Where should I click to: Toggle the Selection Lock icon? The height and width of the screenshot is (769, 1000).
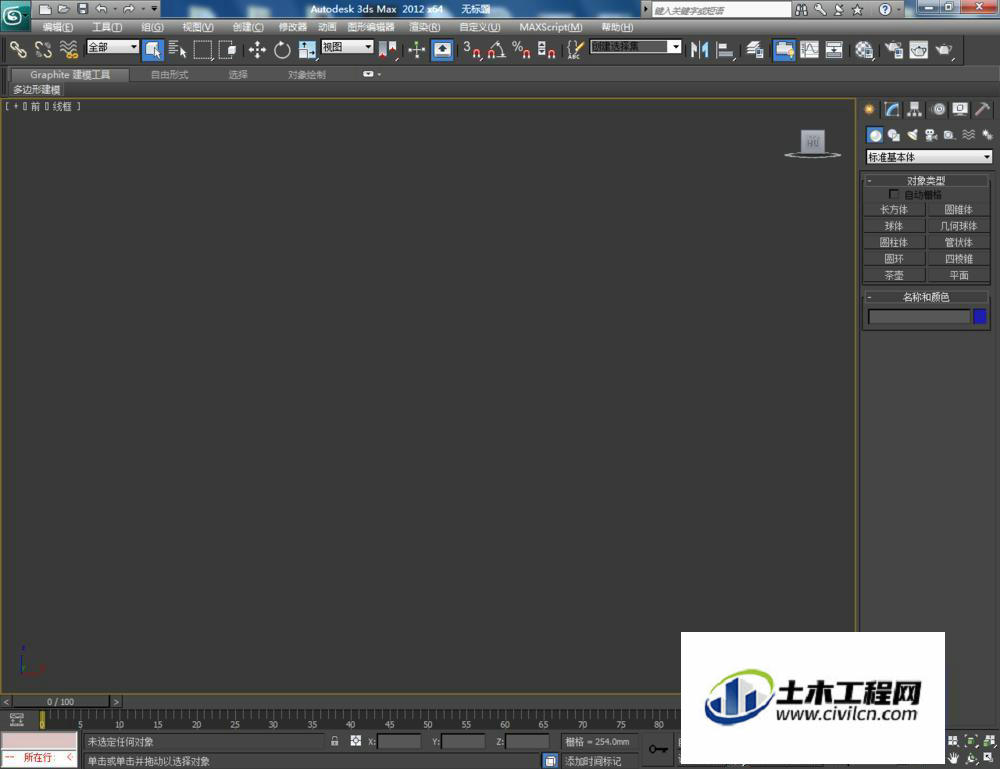pos(334,741)
